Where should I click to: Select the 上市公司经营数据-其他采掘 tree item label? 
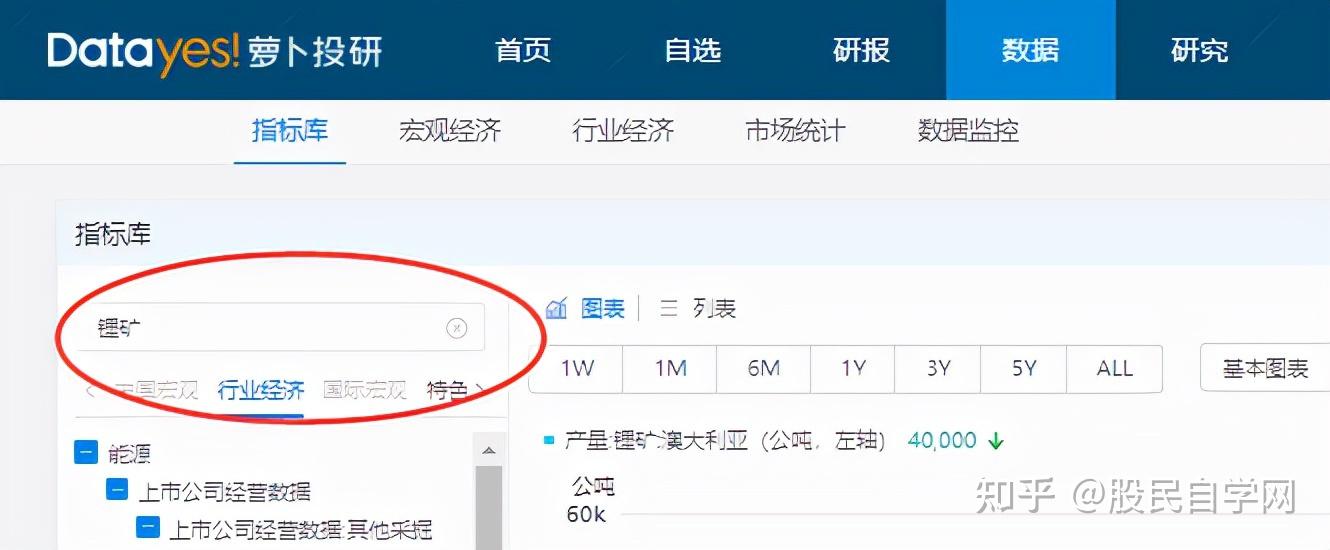301,528
